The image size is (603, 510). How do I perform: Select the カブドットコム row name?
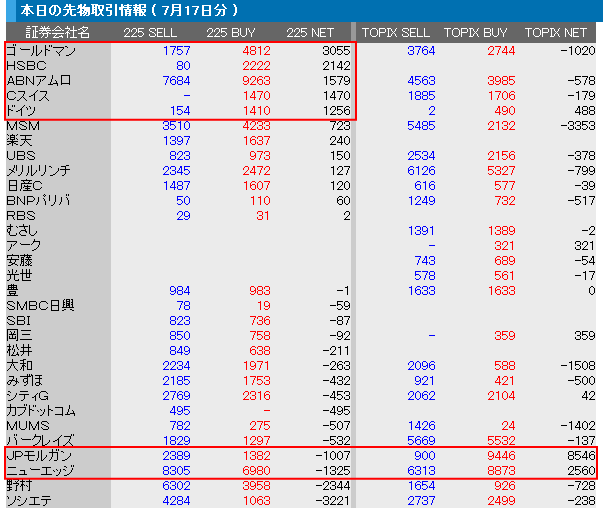[41, 410]
